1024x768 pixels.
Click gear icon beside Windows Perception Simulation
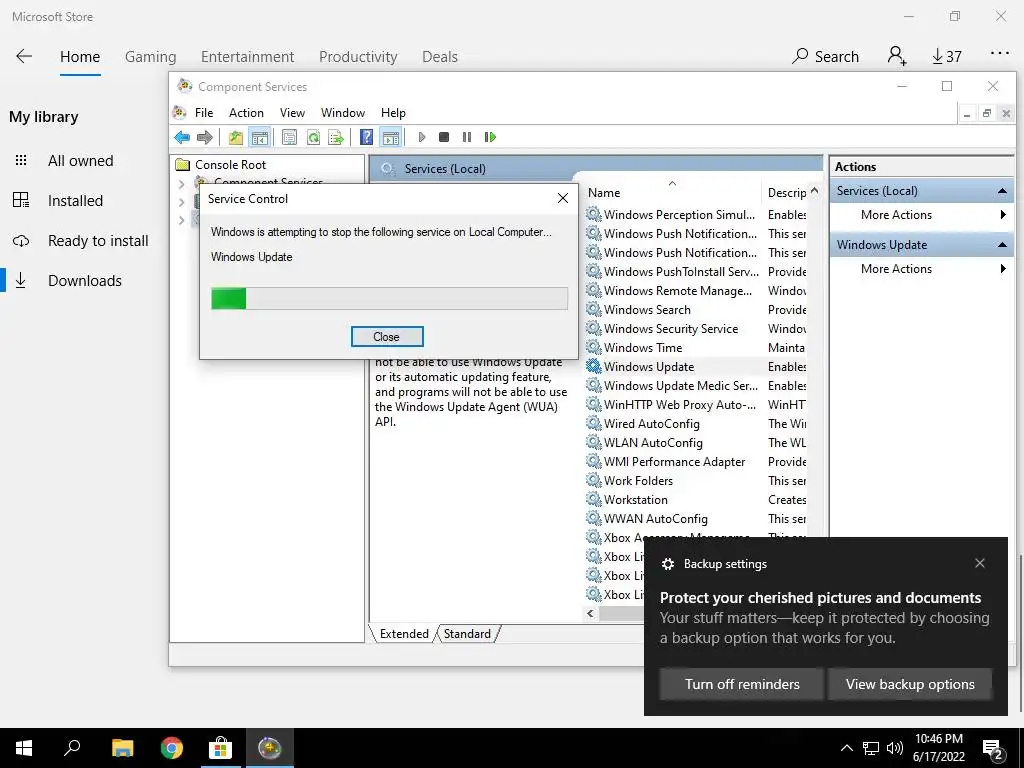(x=594, y=214)
